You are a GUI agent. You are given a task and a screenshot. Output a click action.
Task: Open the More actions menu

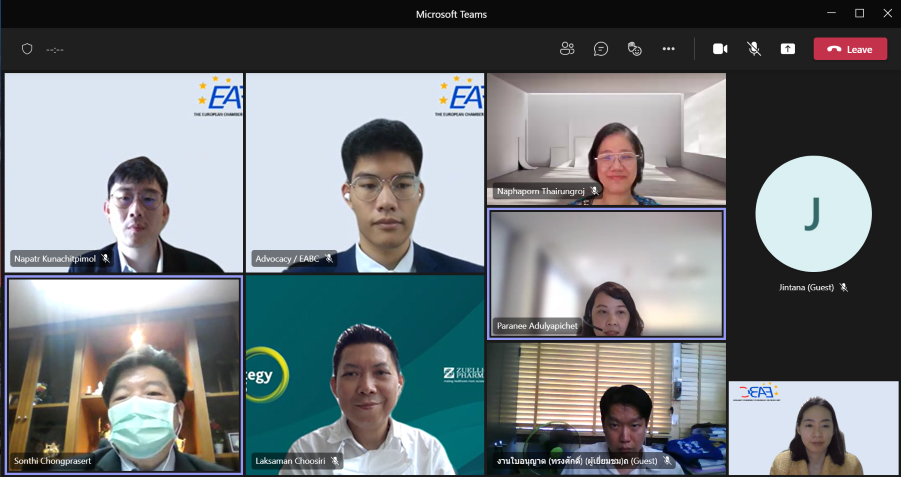(x=668, y=49)
